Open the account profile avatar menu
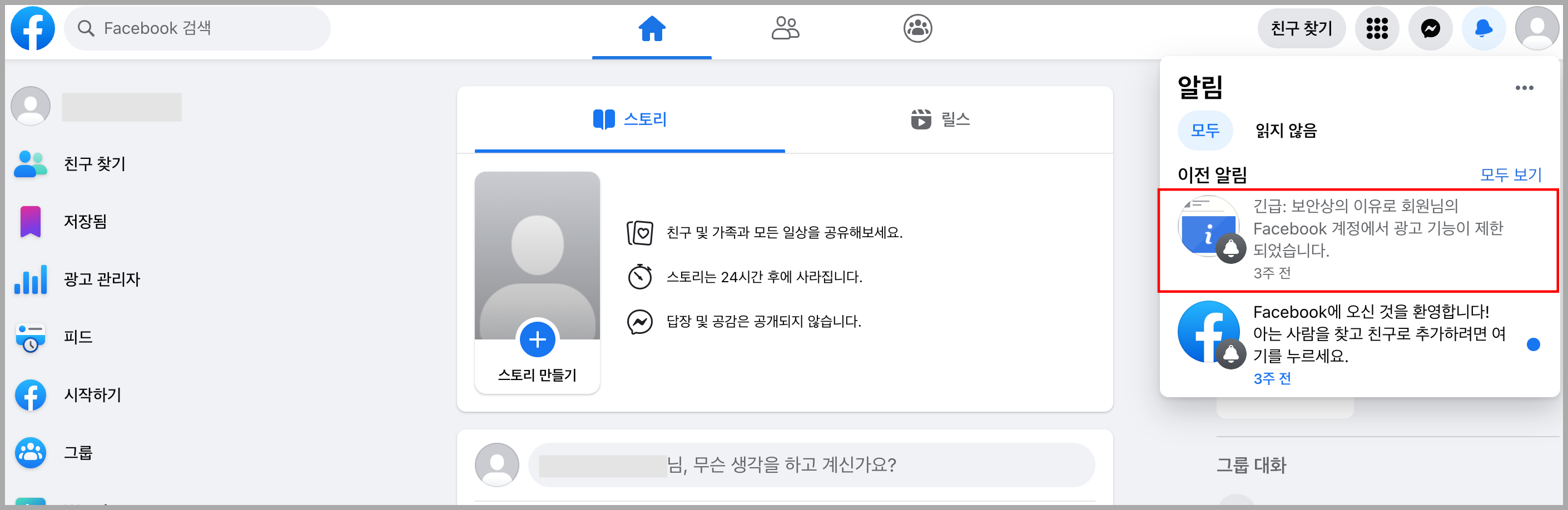The width and height of the screenshot is (1568, 510). tap(1536, 28)
